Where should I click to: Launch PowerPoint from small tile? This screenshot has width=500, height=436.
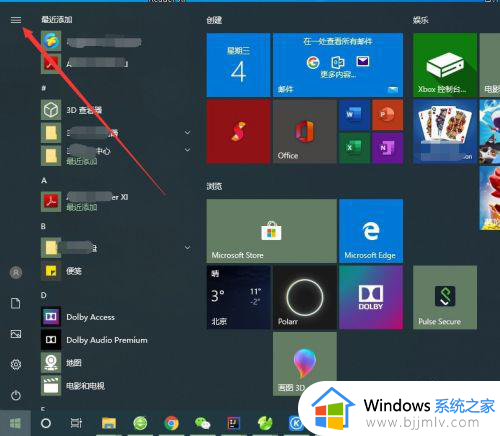[x=388, y=115]
